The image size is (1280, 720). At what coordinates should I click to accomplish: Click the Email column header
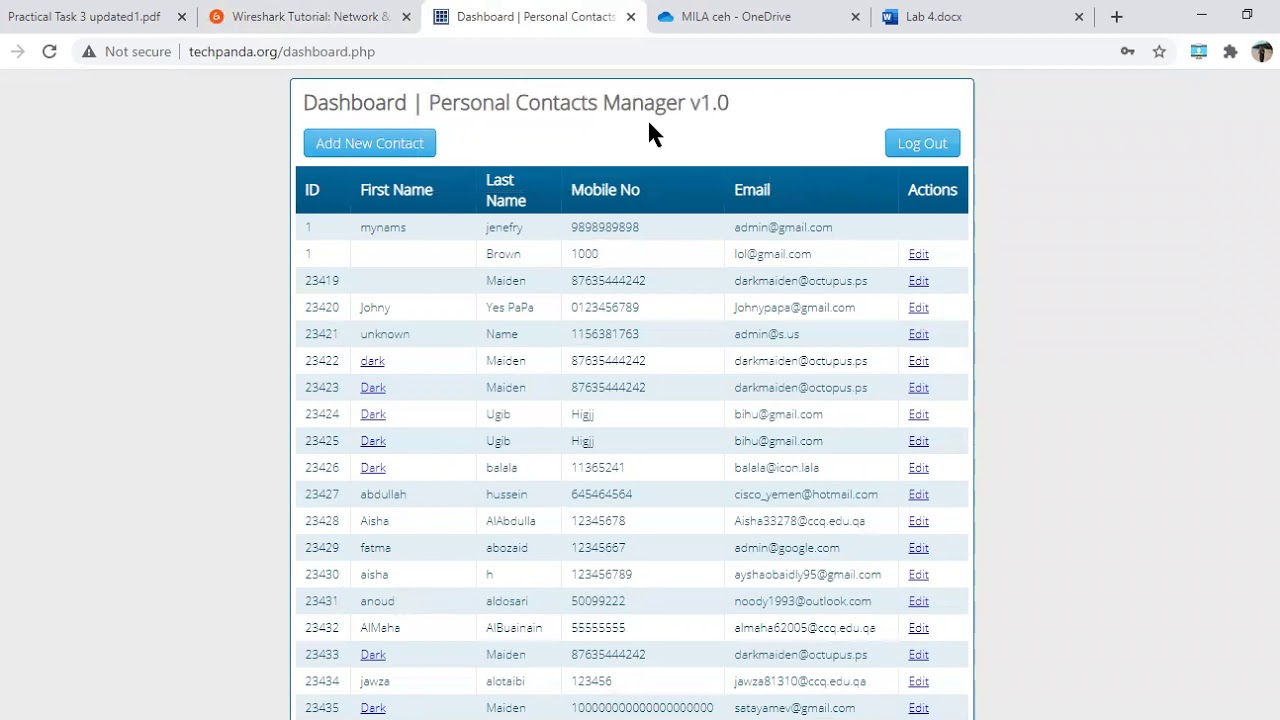pyautogui.click(x=752, y=190)
